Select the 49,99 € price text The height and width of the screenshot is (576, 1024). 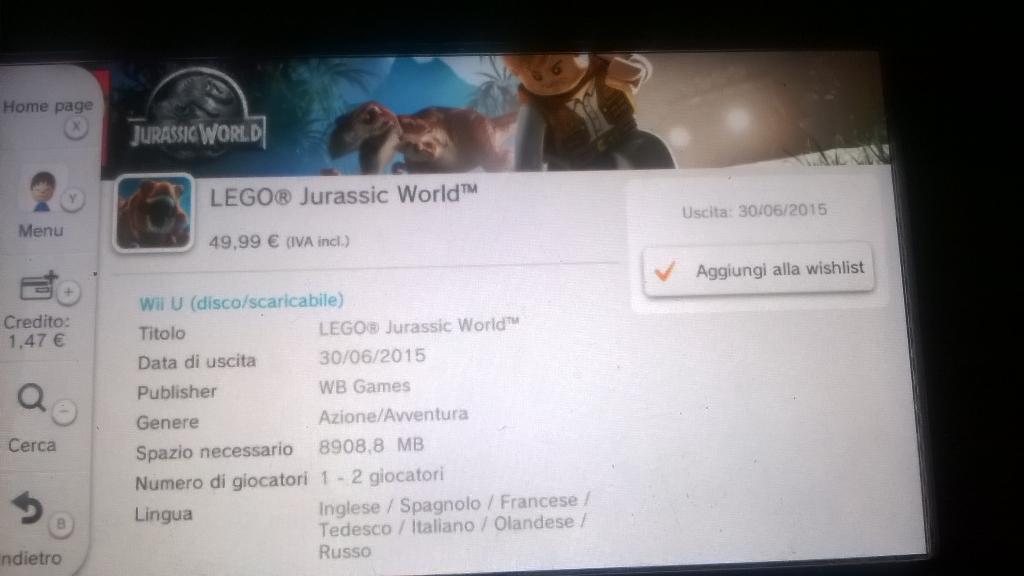click(244, 241)
